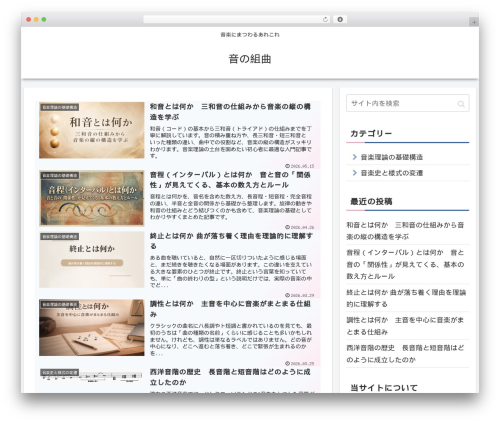Viewport: 500px width, 423px height.
Task: Minimize the window with the yellow button
Action: (x=36, y=19)
